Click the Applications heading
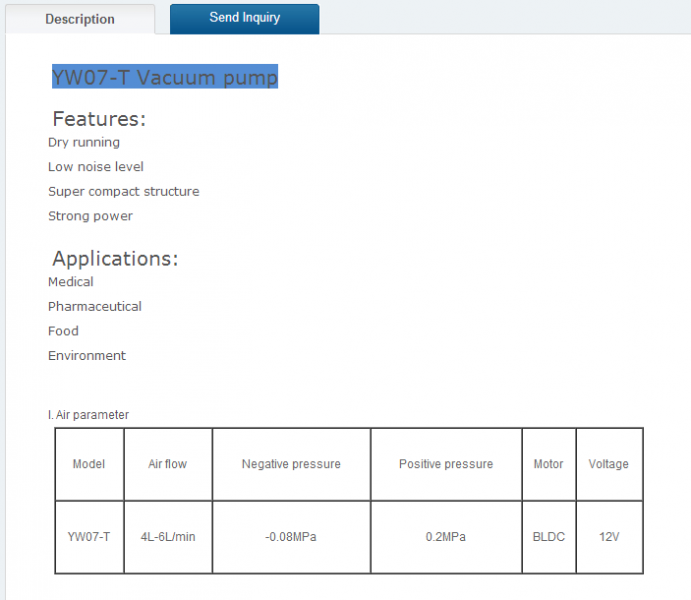691x600 pixels. (115, 258)
